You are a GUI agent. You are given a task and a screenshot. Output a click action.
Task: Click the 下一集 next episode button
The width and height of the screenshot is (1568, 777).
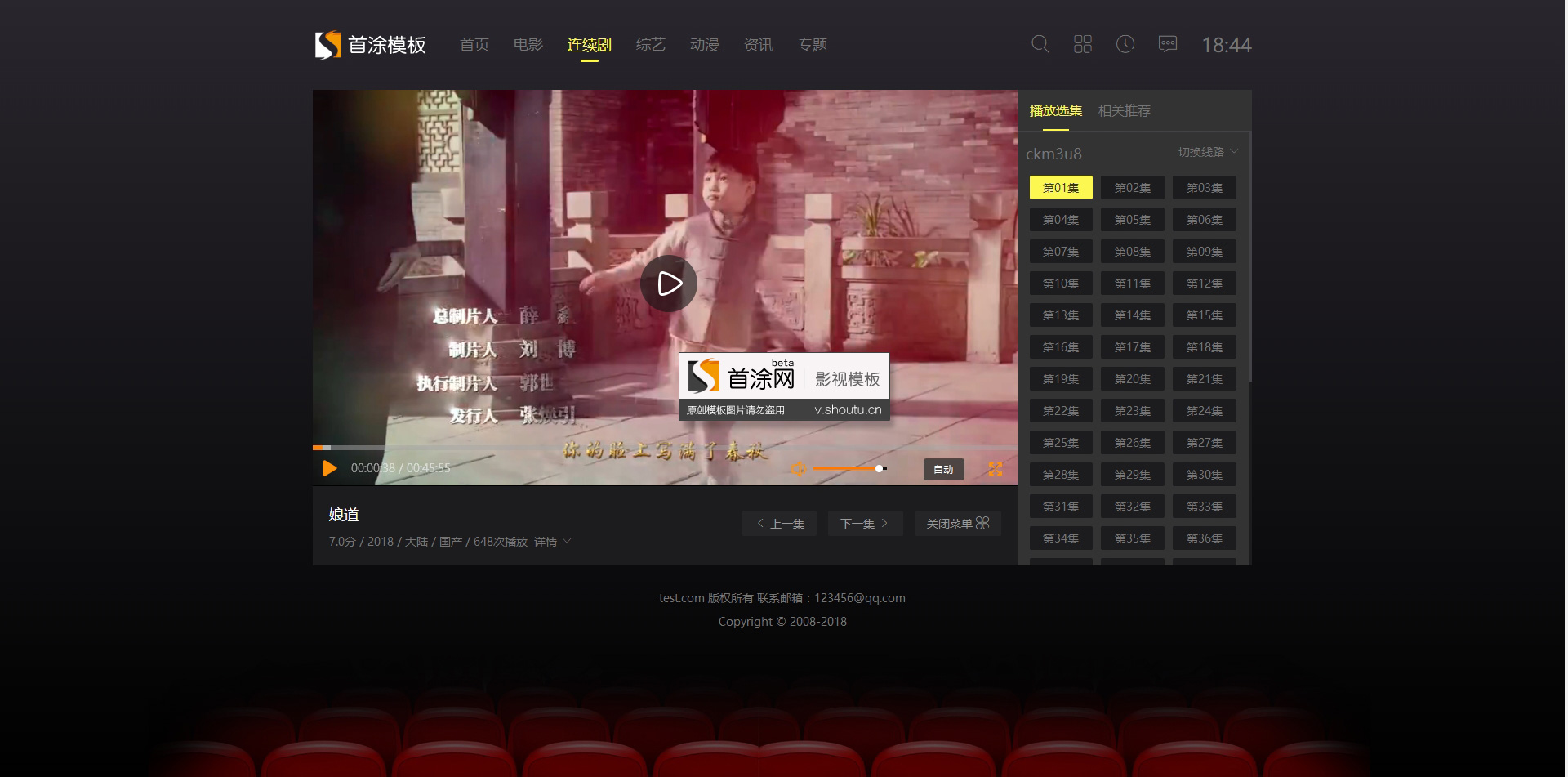point(866,524)
